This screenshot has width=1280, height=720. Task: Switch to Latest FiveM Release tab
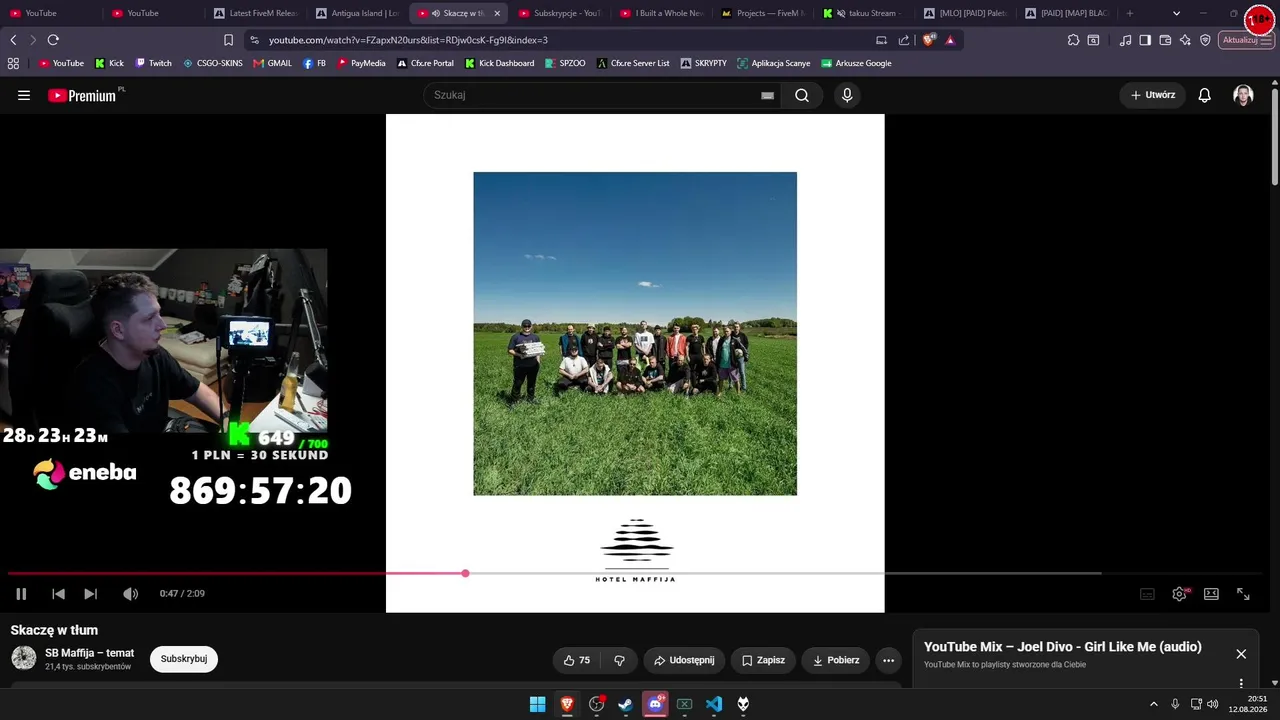(256, 13)
